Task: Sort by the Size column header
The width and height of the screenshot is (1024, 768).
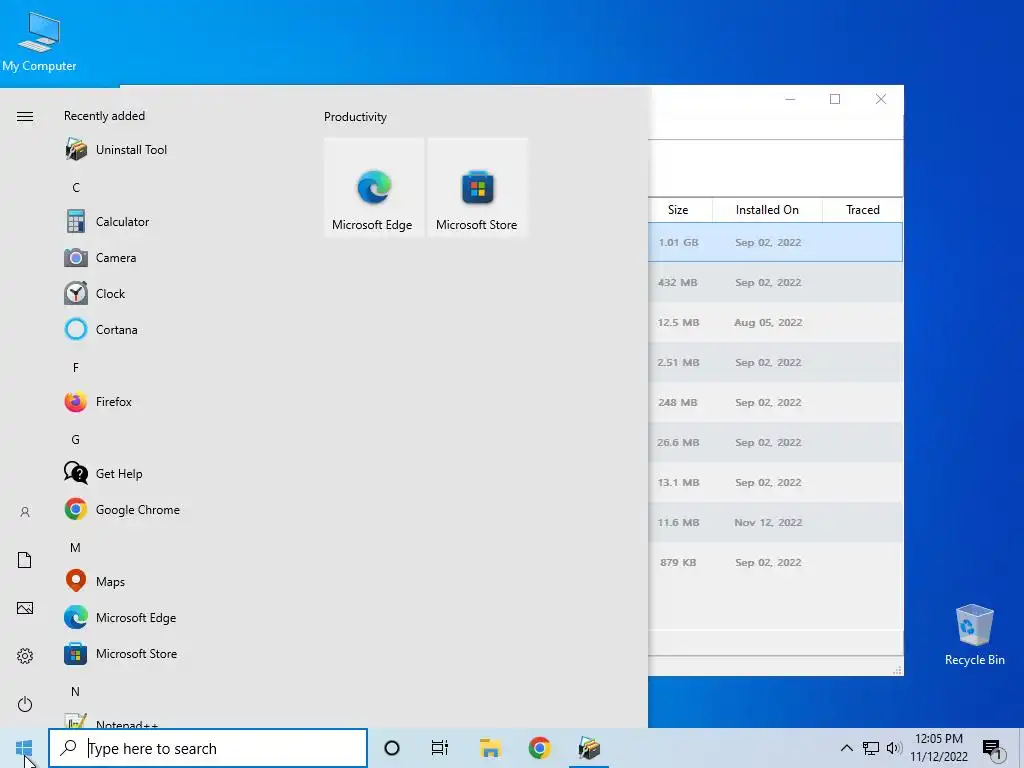Action: coord(678,210)
